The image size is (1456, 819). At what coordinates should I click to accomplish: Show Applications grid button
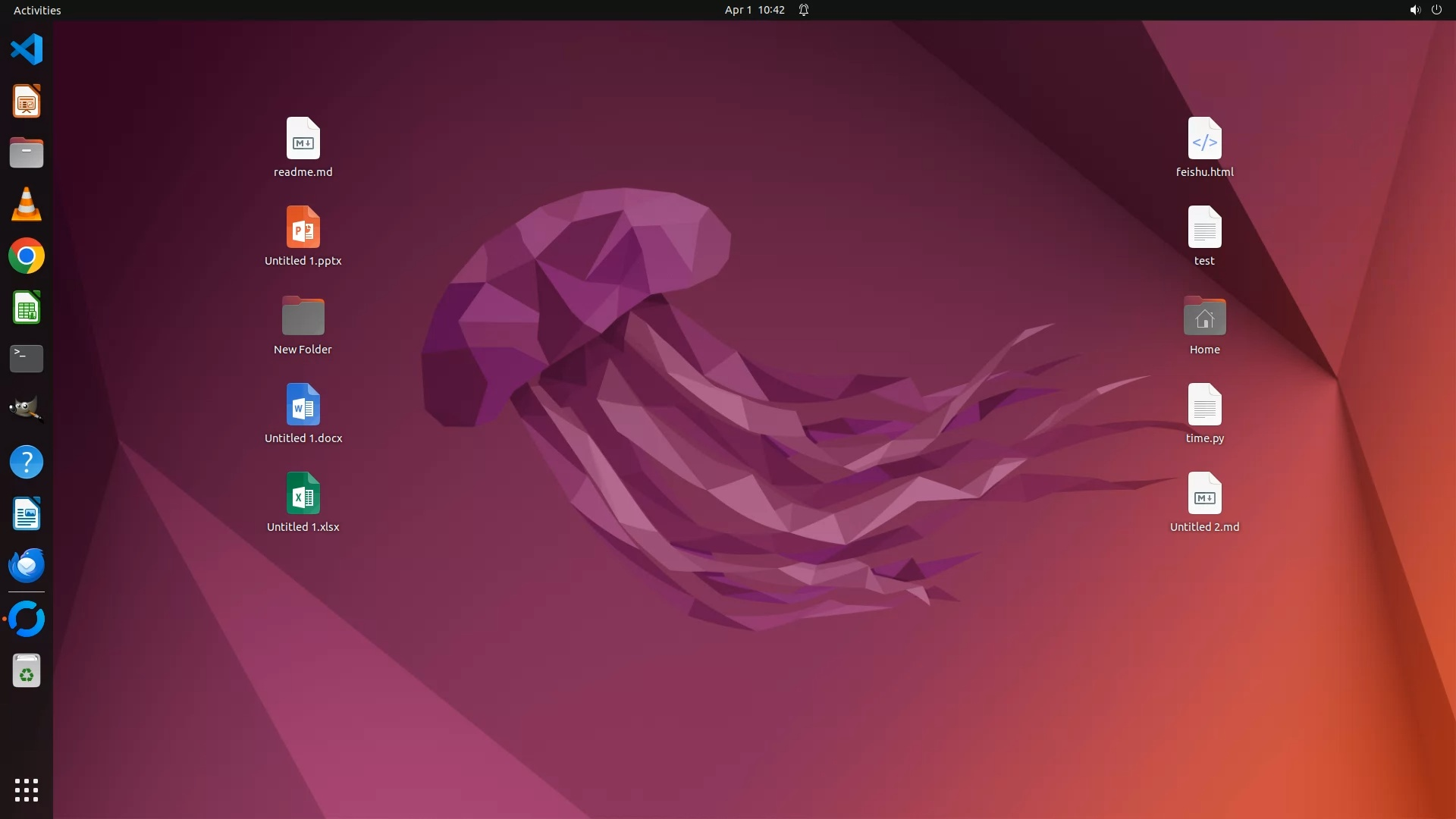pos(27,790)
